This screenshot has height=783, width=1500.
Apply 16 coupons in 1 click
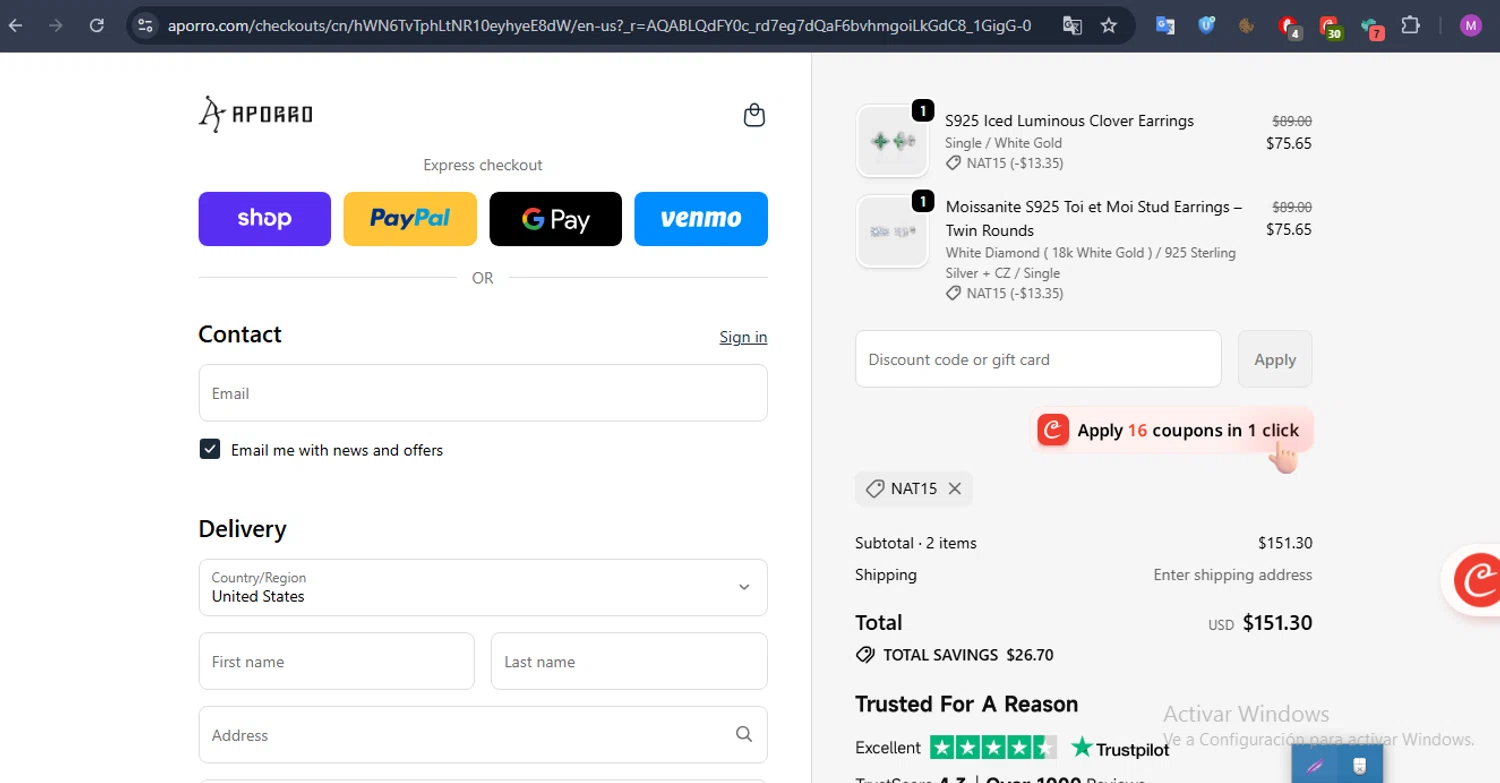coord(1172,431)
